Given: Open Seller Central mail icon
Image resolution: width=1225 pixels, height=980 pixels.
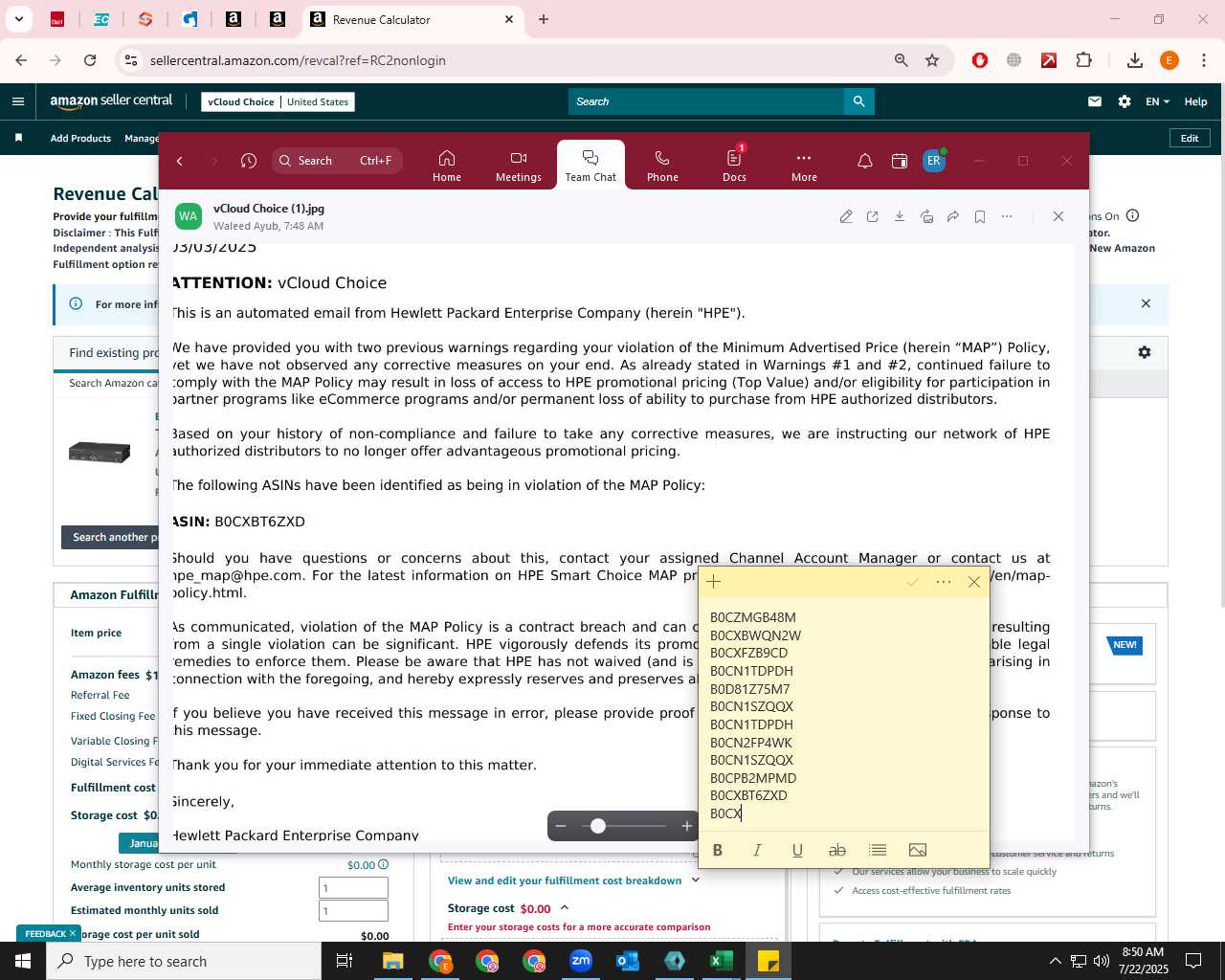Looking at the screenshot, I should [x=1095, y=101].
